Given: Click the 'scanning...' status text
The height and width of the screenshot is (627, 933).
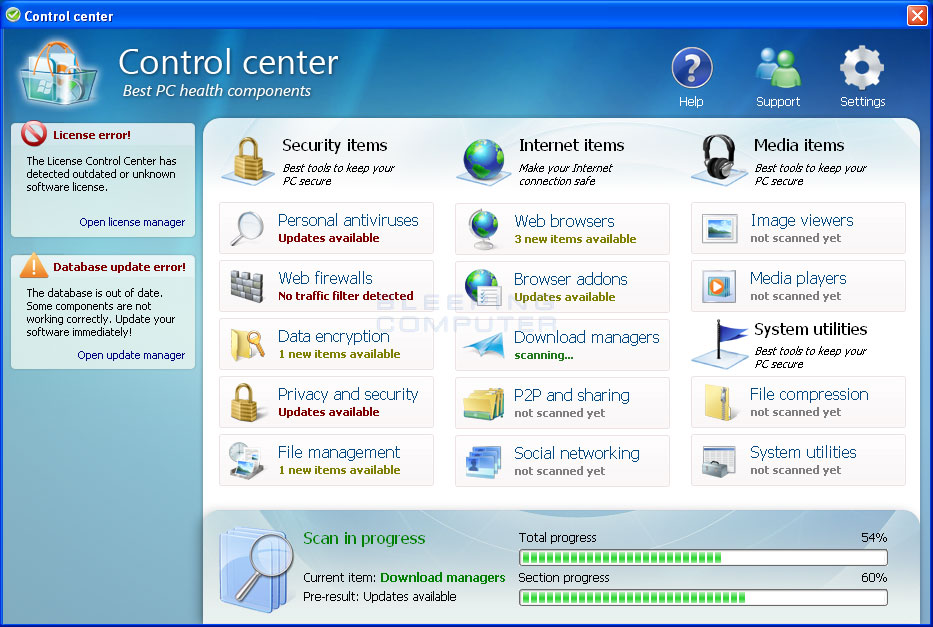Looking at the screenshot, I should pos(544,355).
